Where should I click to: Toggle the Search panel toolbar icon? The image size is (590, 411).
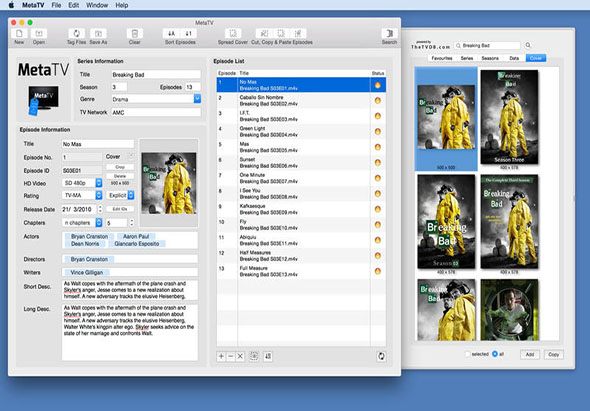(x=389, y=33)
